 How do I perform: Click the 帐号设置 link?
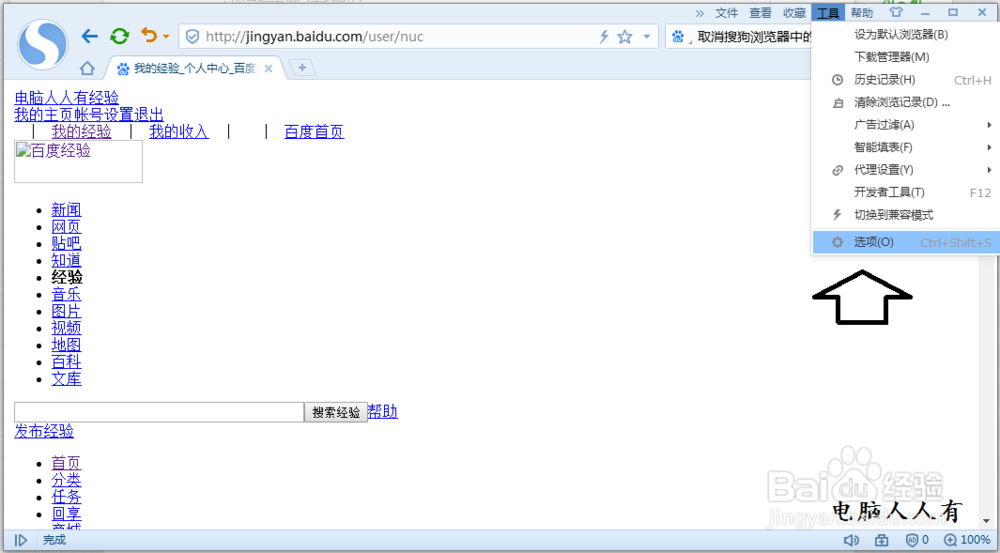pos(104,115)
